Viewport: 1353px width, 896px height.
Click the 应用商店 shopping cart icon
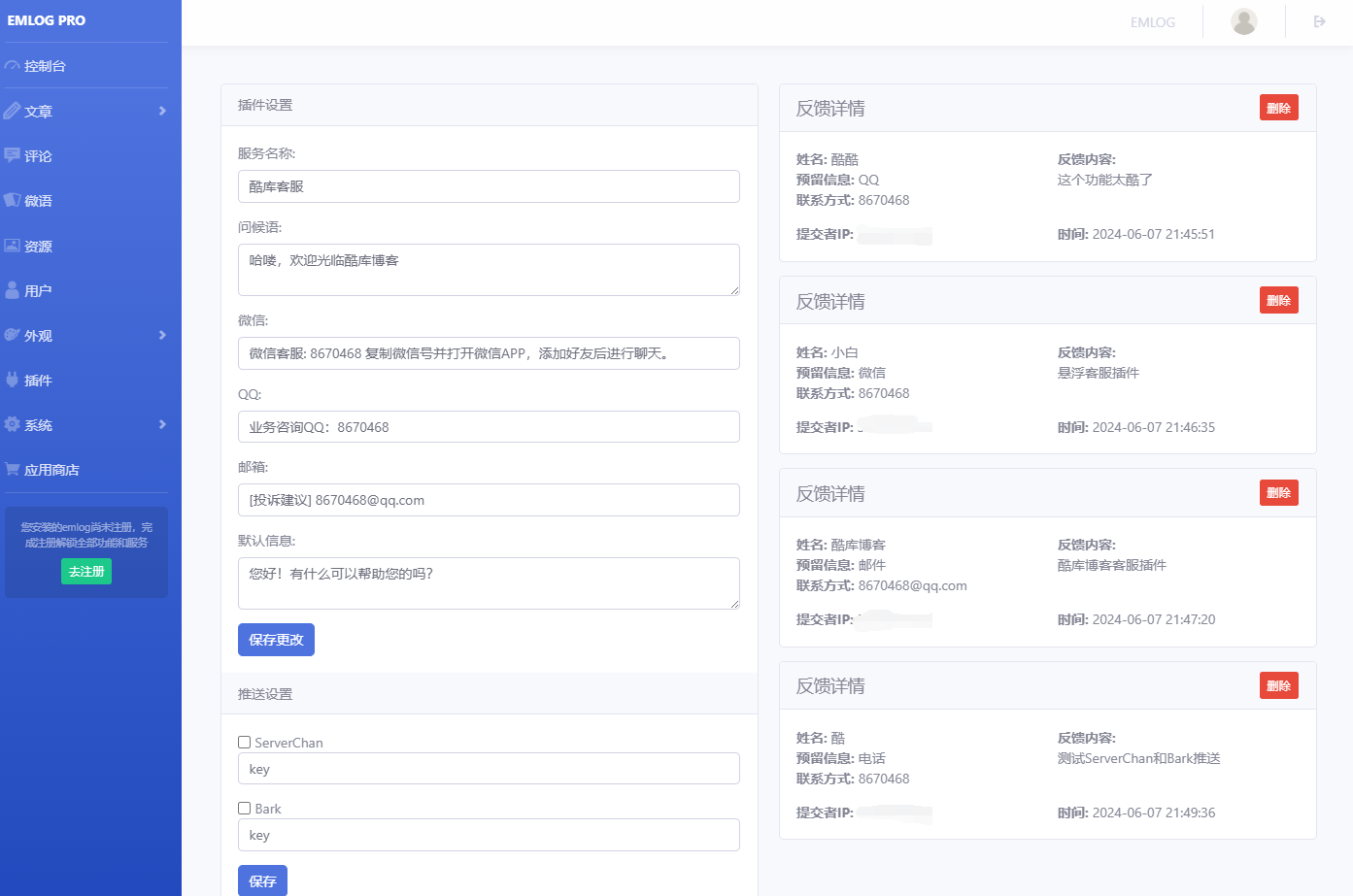[12, 469]
